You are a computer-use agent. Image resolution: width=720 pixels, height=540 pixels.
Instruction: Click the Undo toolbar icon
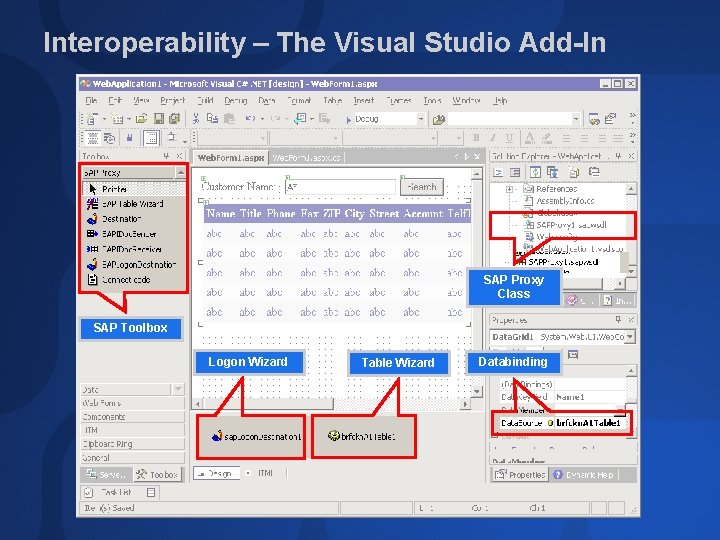coord(250,119)
